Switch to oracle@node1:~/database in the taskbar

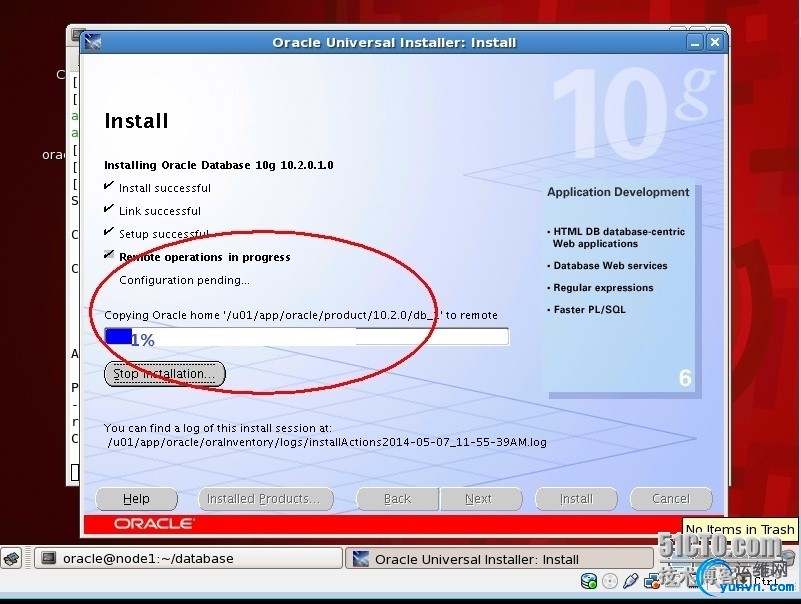coord(188,558)
